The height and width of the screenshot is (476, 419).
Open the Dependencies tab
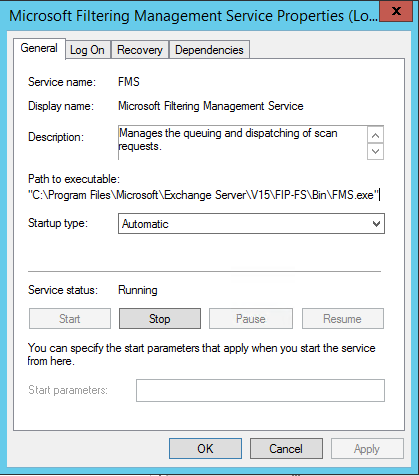pos(209,50)
